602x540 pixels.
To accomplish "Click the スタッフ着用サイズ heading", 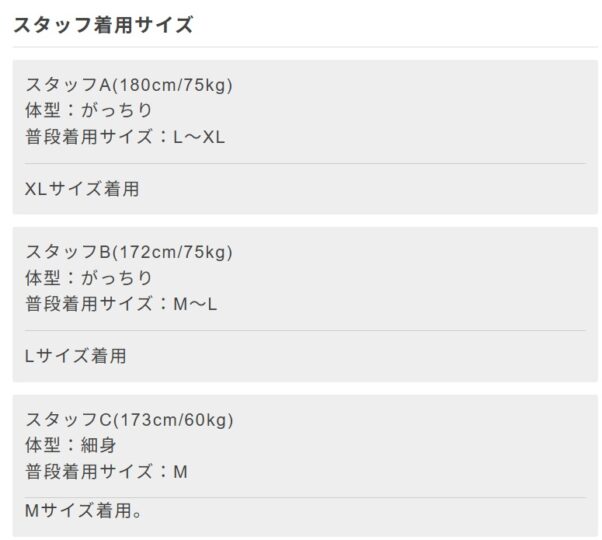I will pyautogui.click(x=103, y=25).
